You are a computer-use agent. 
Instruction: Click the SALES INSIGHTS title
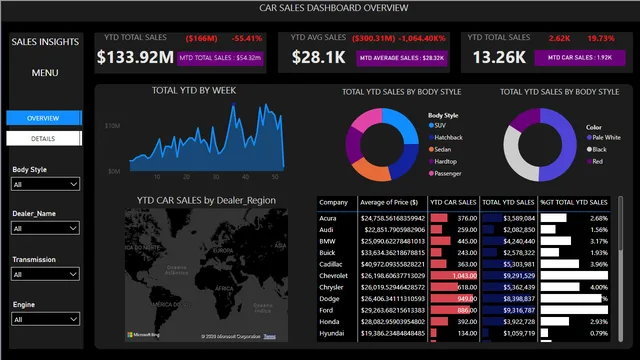click(45, 42)
